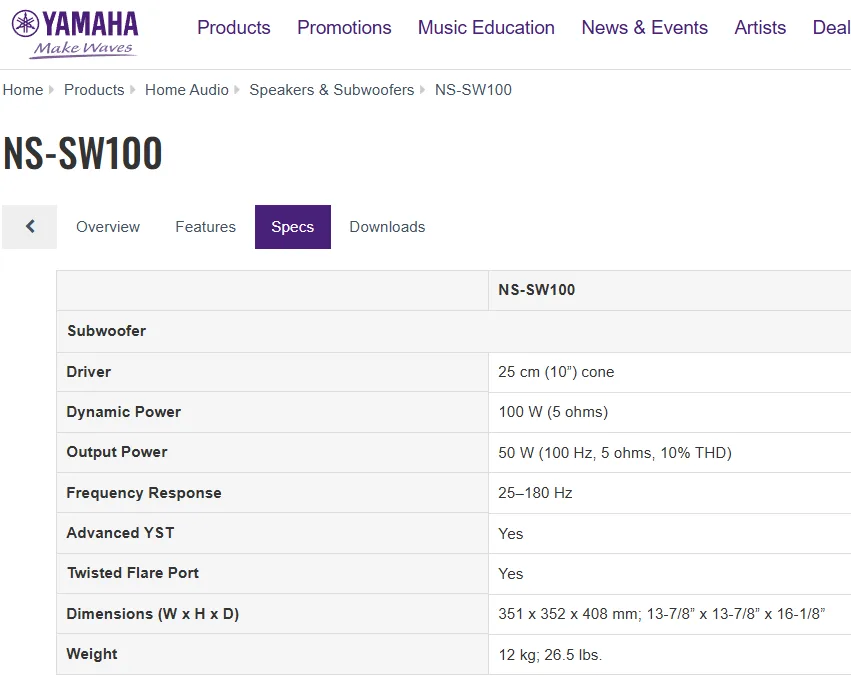Click '50 W (100 Hz, 5 ohms, 10% THD)'
The height and width of the screenshot is (683, 851).
pos(615,453)
